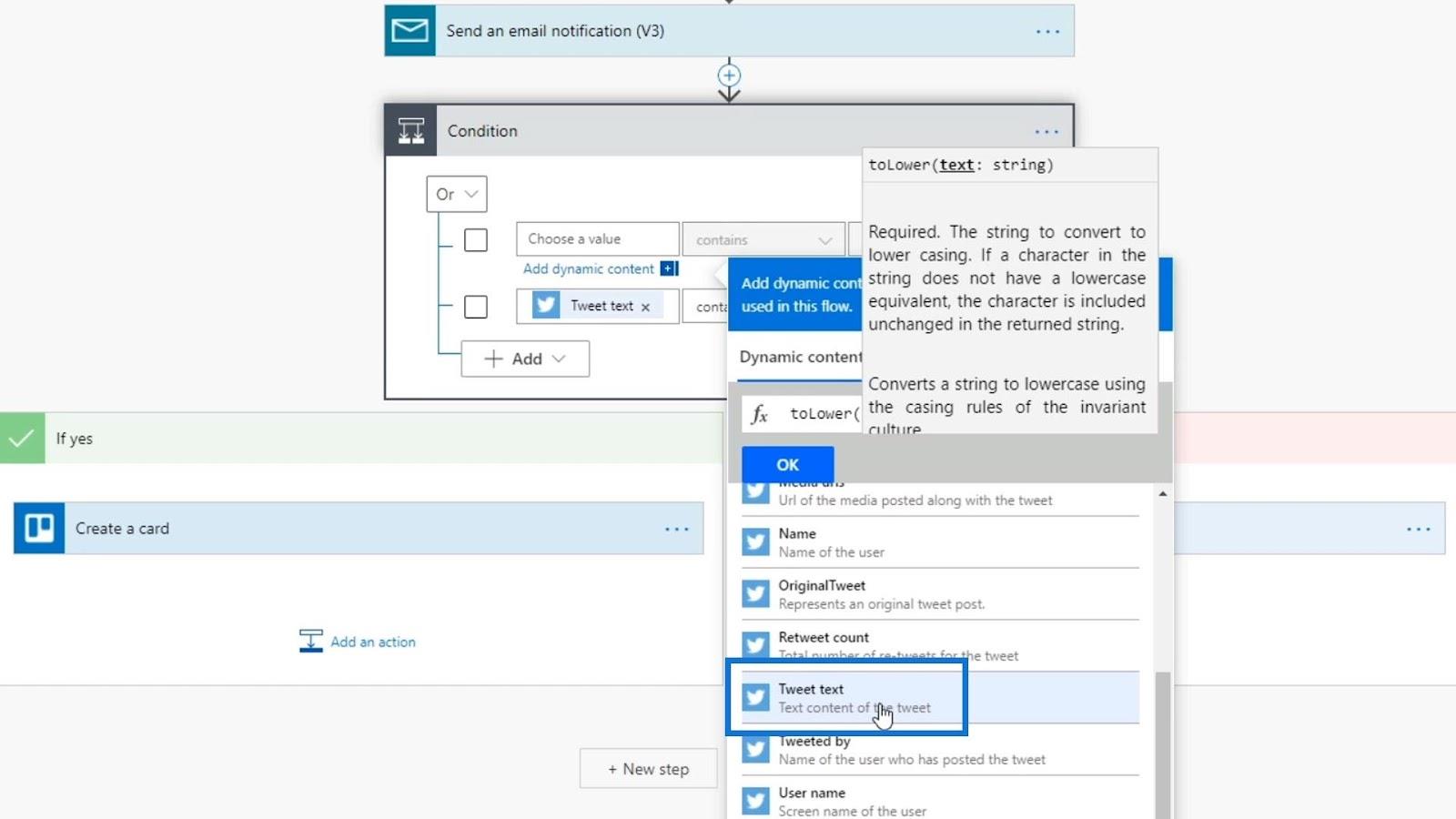Open the ellipsis menu on the right branch action
Image resolution: width=1456 pixels, height=819 pixels.
tap(1418, 529)
